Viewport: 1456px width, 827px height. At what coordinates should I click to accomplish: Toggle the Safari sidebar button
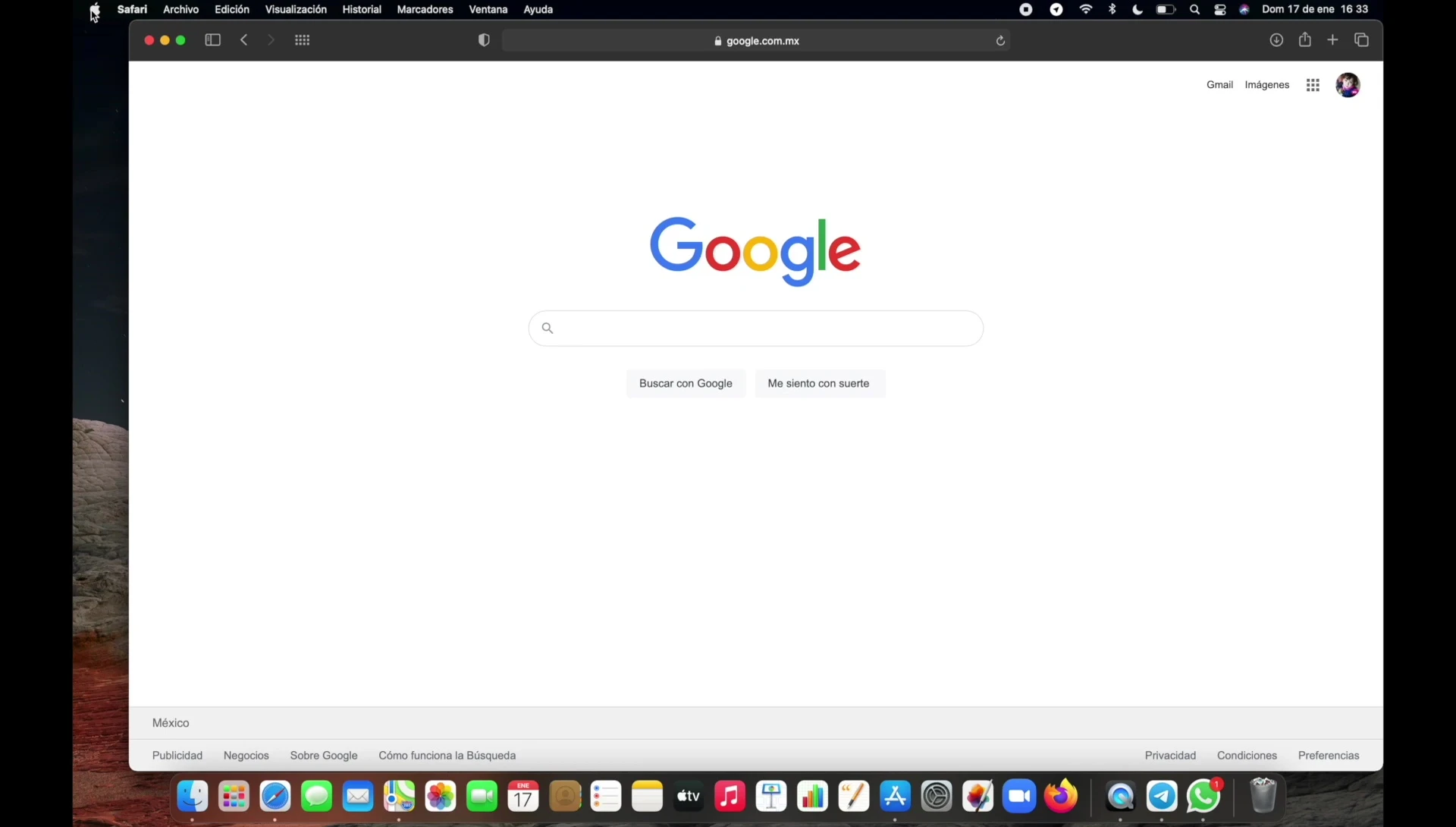pyautogui.click(x=212, y=40)
